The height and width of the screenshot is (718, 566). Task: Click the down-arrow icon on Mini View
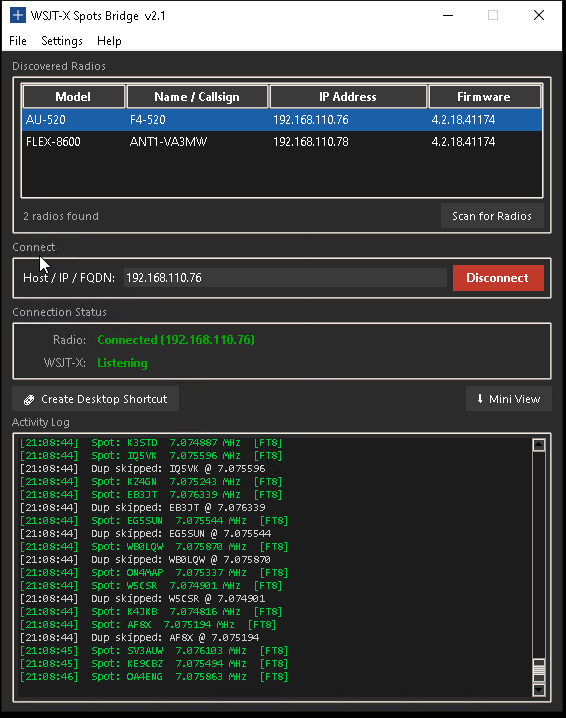click(x=479, y=398)
